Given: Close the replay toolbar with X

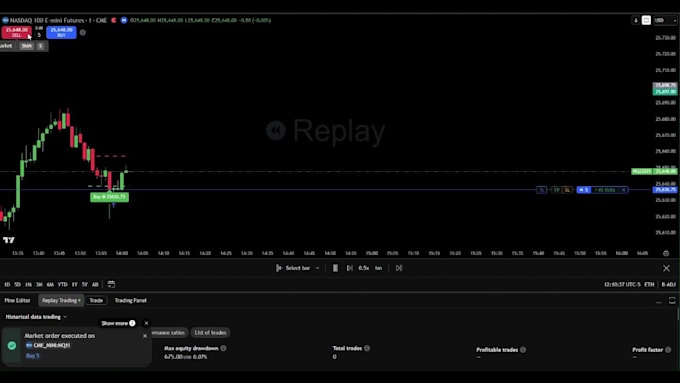Looking at the screenshot, I should coord(667,268).
